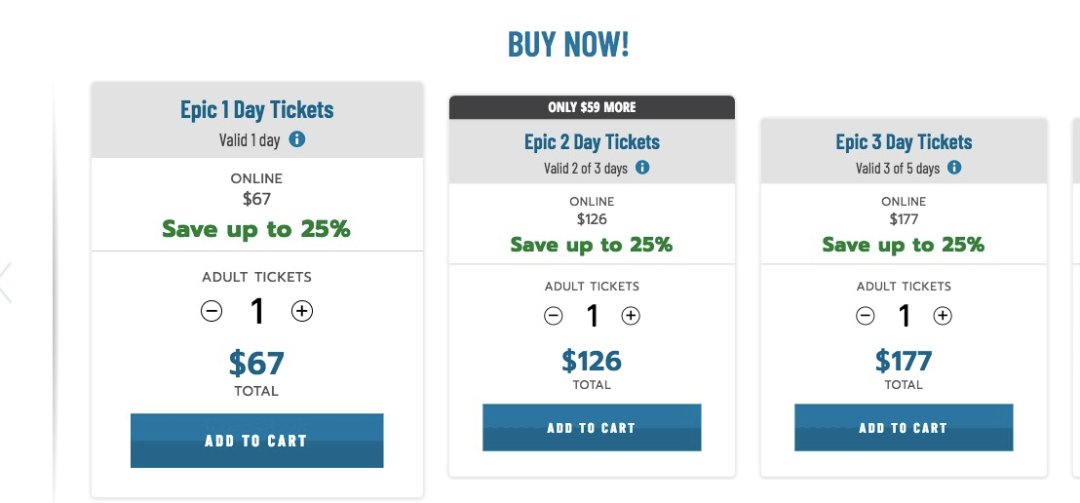
Task: Select the Epic 1 Day Tickets title
Action: (257, 110)
